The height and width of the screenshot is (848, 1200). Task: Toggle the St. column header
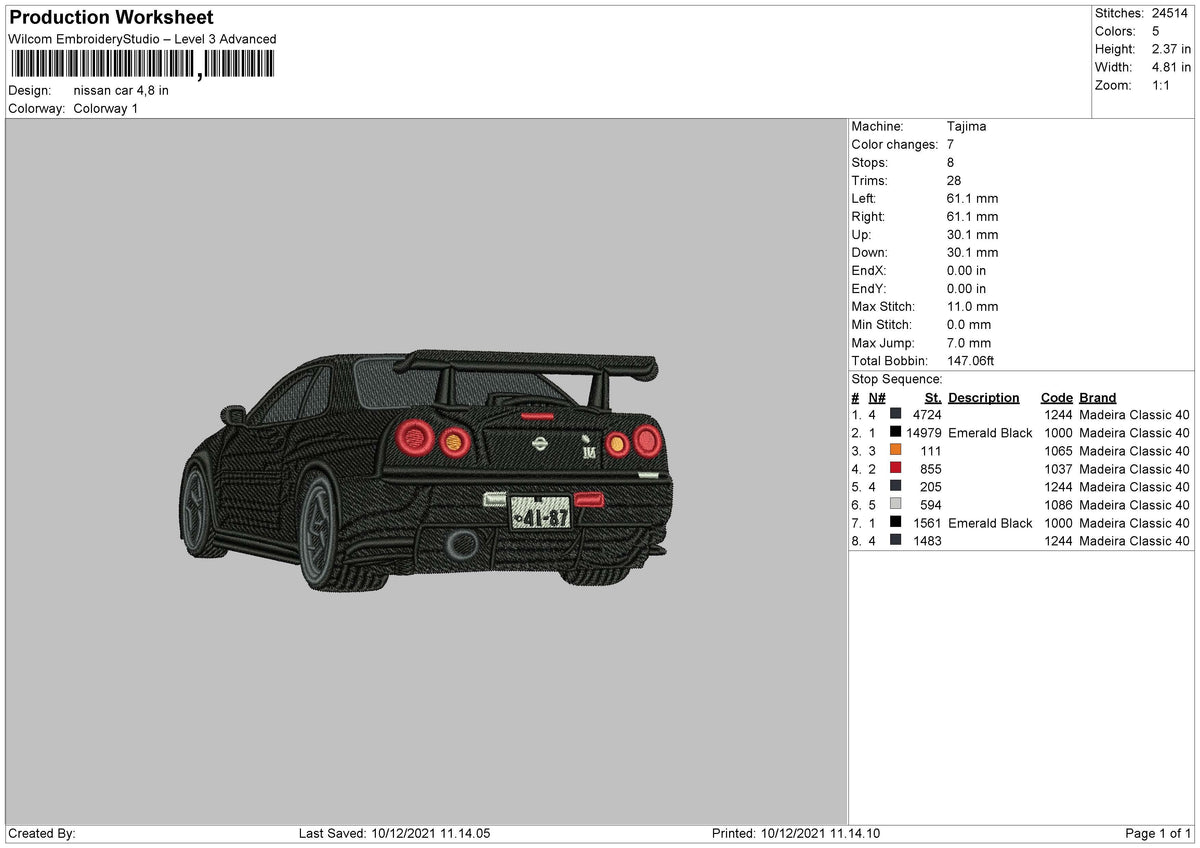pyautogui.click(x=932, y=397)
